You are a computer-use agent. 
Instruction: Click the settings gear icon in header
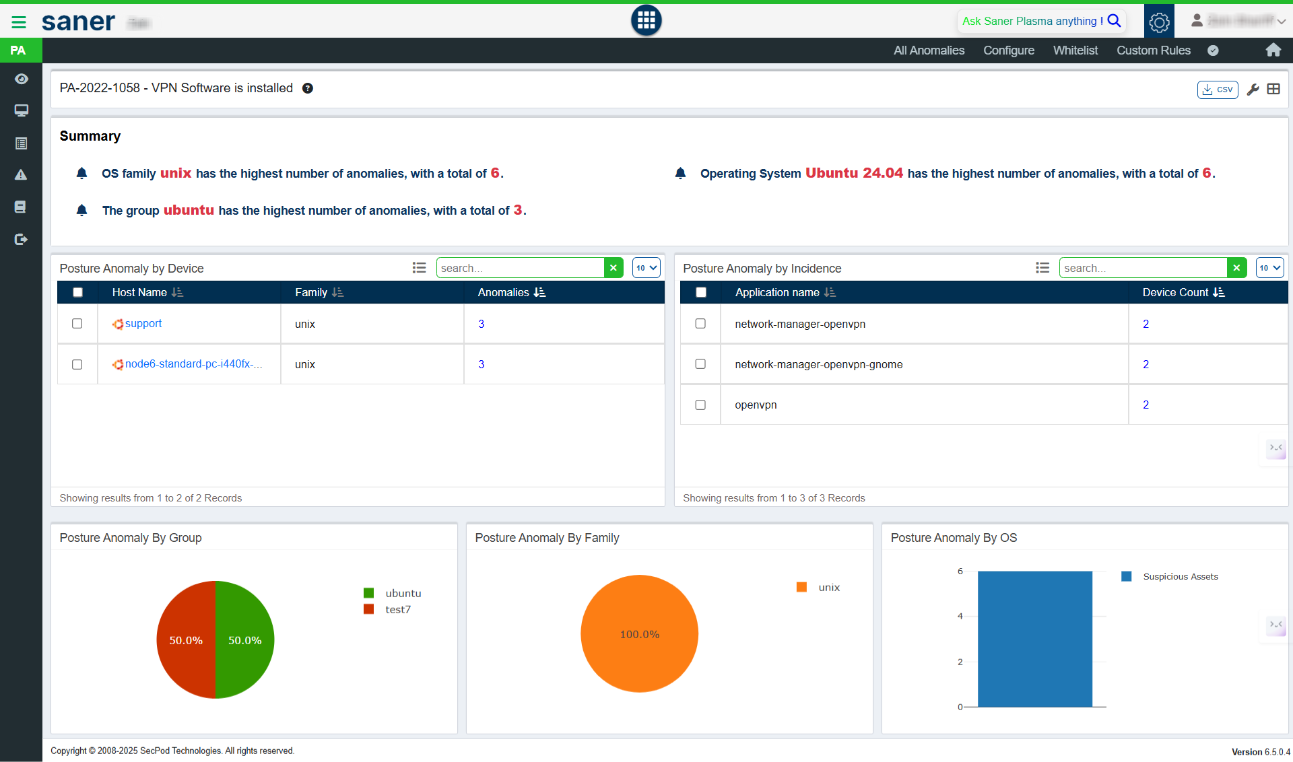click(x=1159, y=21)
